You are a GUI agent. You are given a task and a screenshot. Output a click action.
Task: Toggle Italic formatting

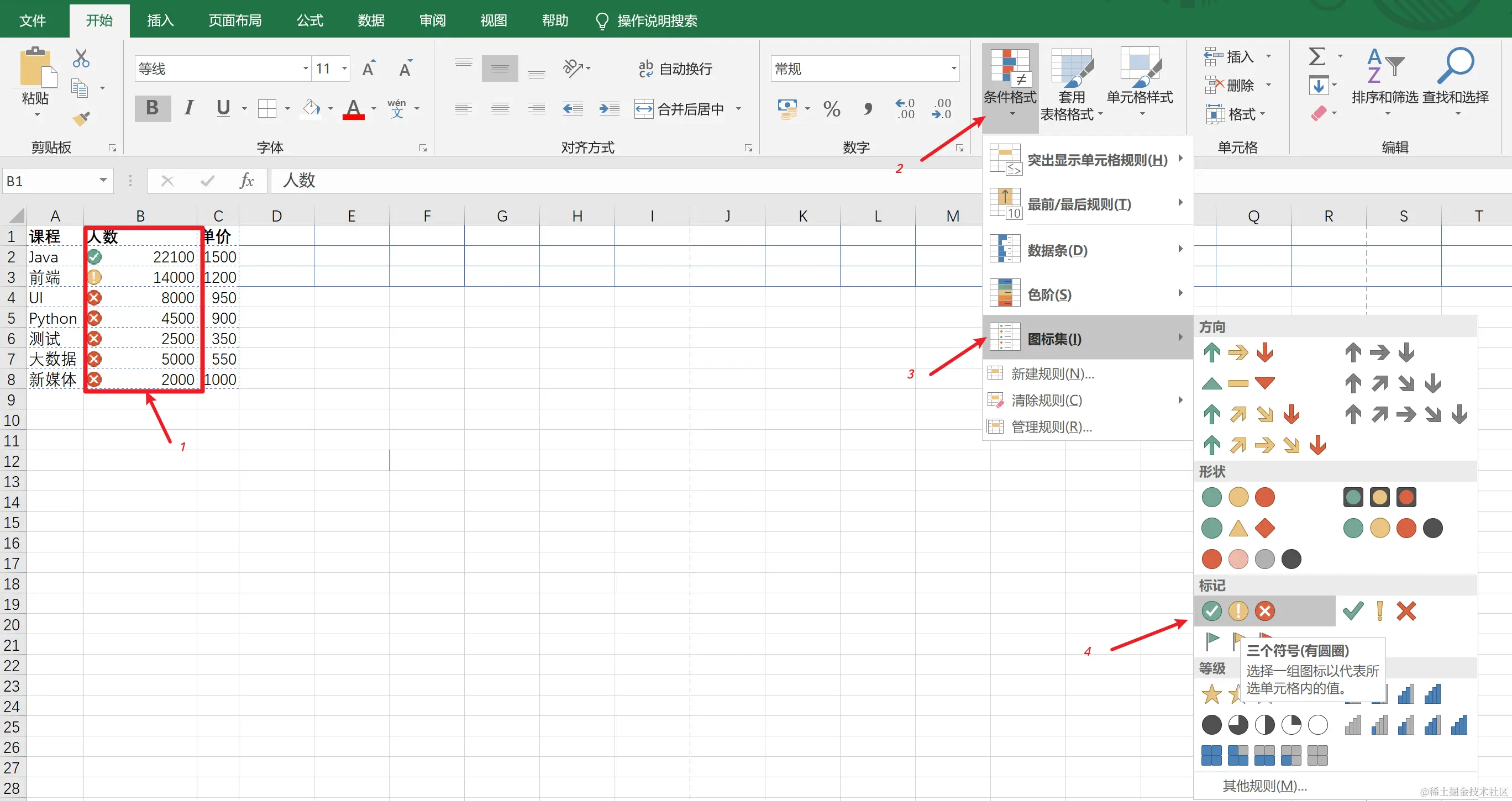tap(188, 108)
